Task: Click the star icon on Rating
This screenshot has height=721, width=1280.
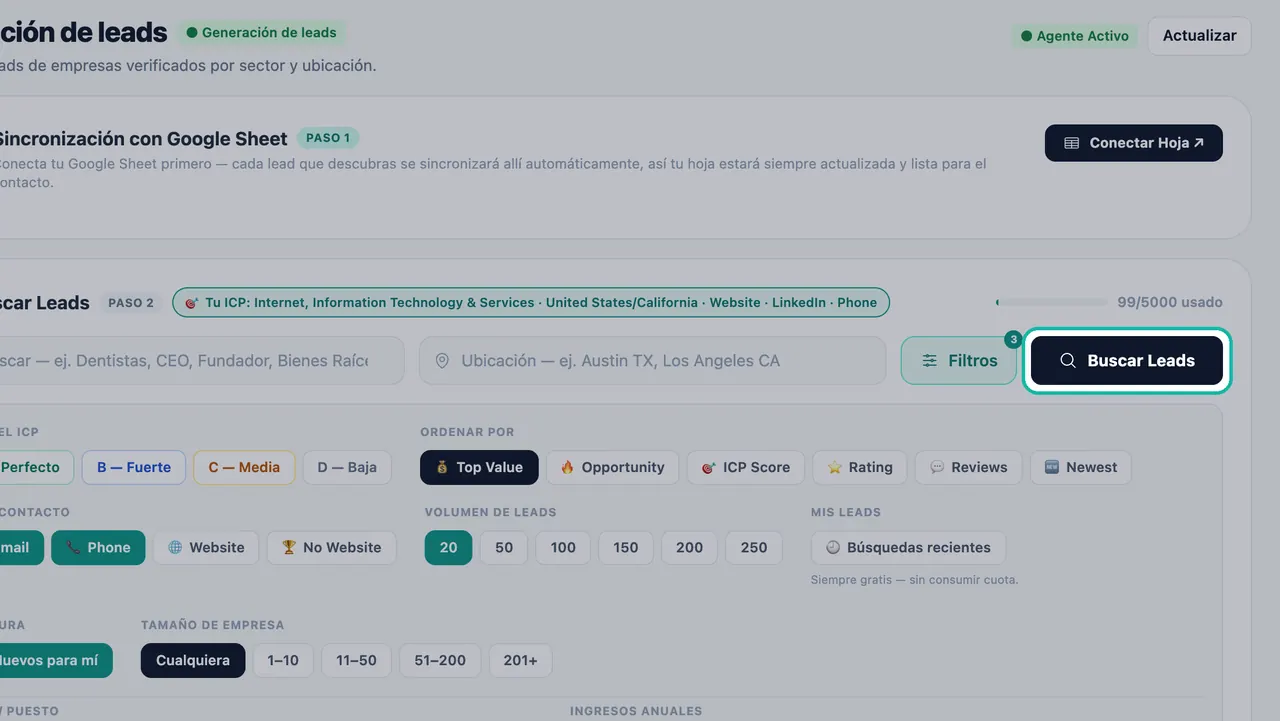Action: (x=834, y=467)
